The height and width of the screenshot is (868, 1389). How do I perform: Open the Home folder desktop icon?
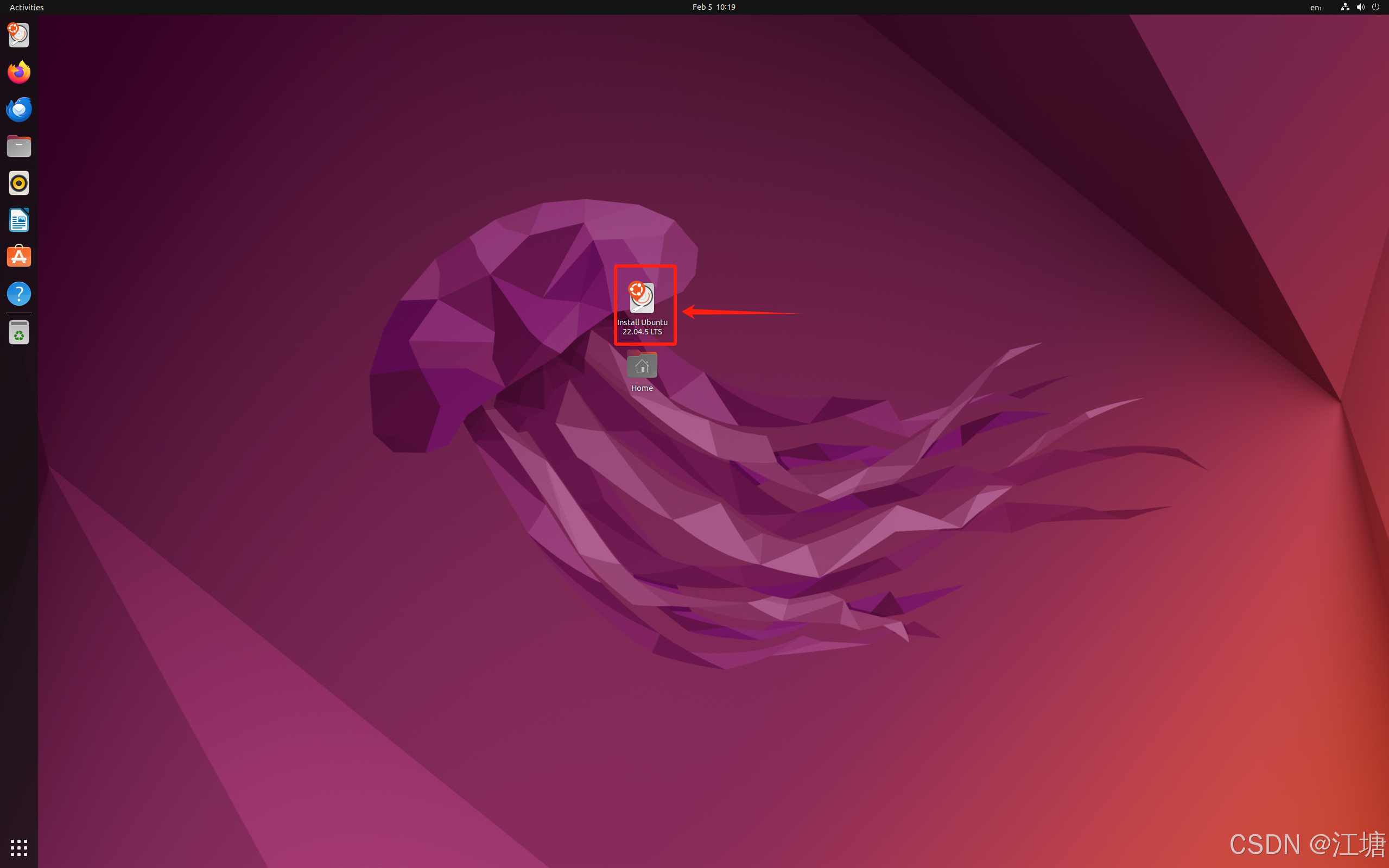click(642, 365)
